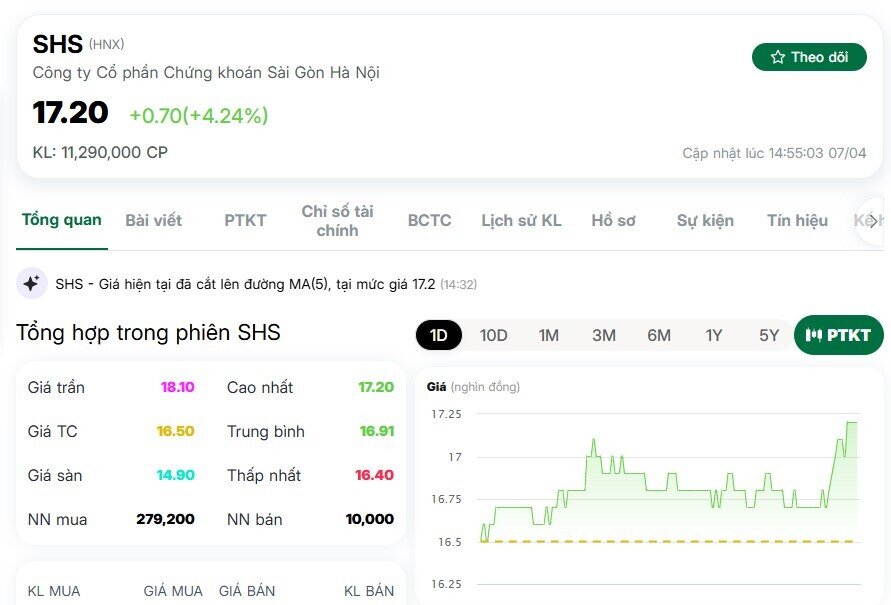Select the 1D chart timeframe
This screenshot has height=605, width=891.
point(438,335)
